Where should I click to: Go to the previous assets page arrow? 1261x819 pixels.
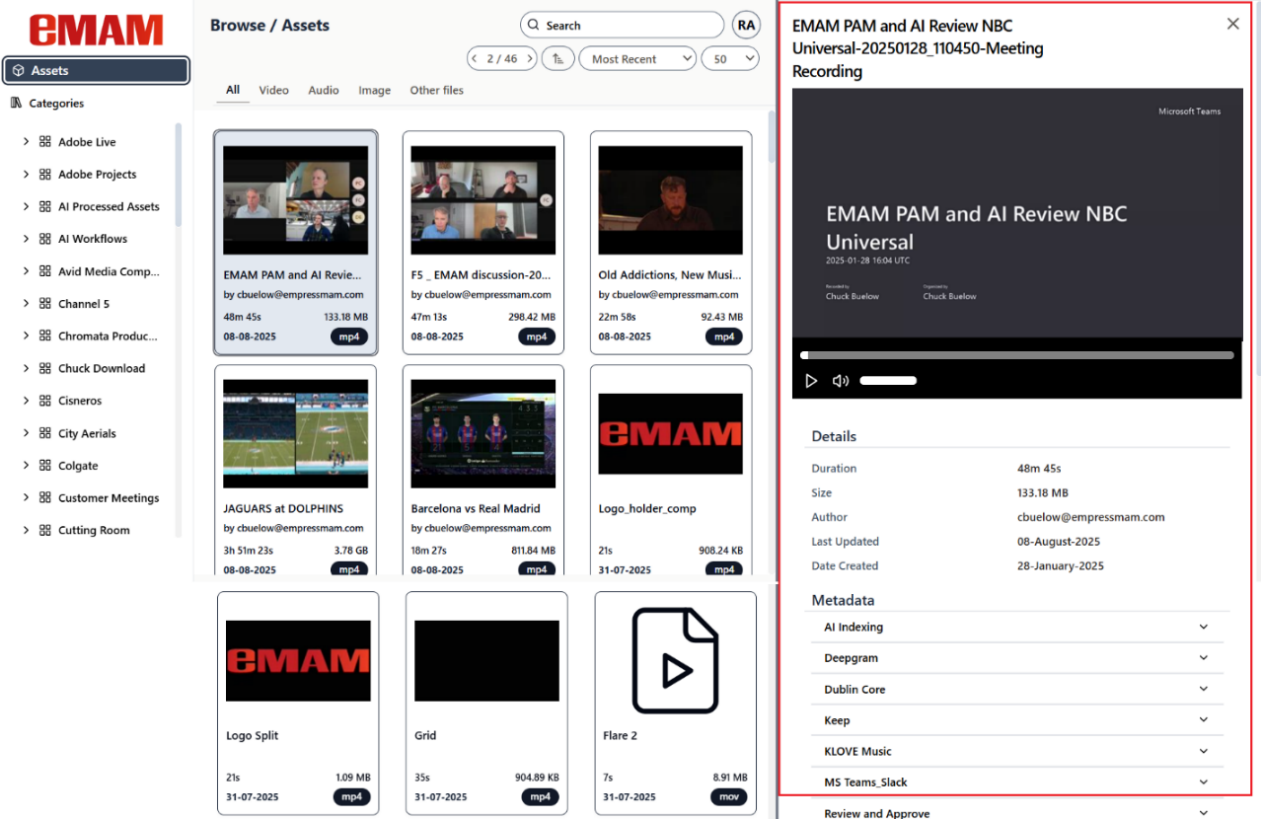point(476,59)
